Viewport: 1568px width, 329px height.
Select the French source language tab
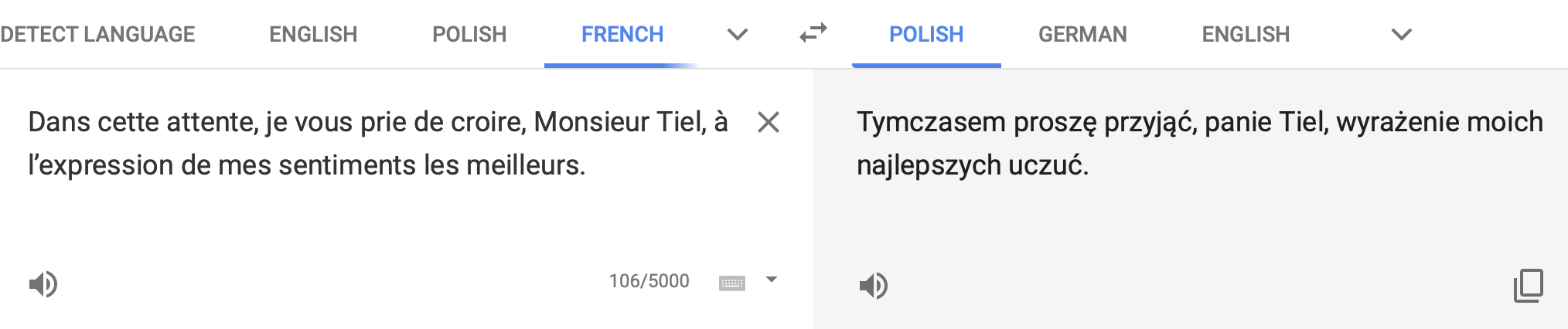(x=622, y=34)
